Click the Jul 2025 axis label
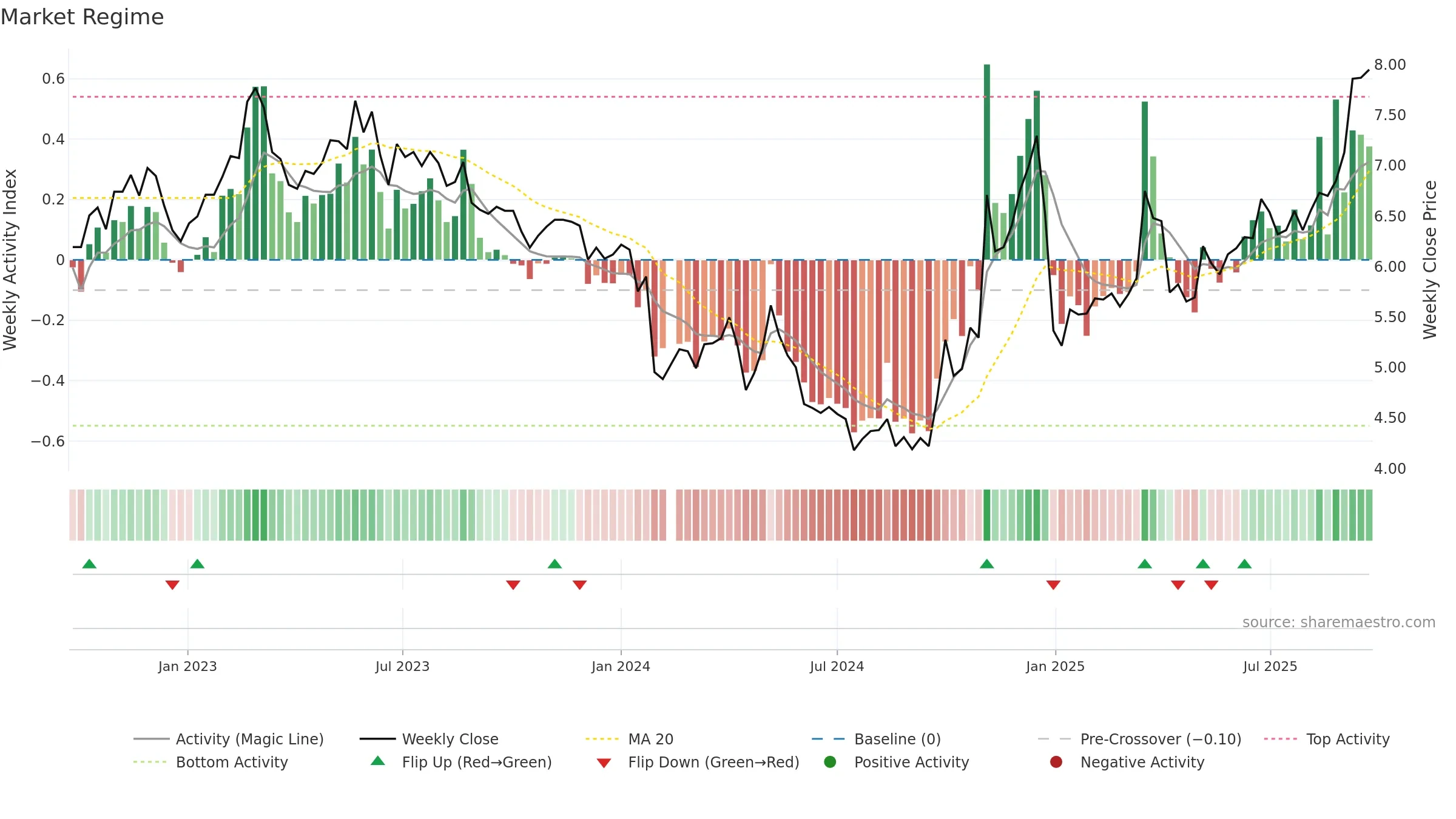Image resolution: width=1456 pixels, height=819 pixels. pos(1270,666)
